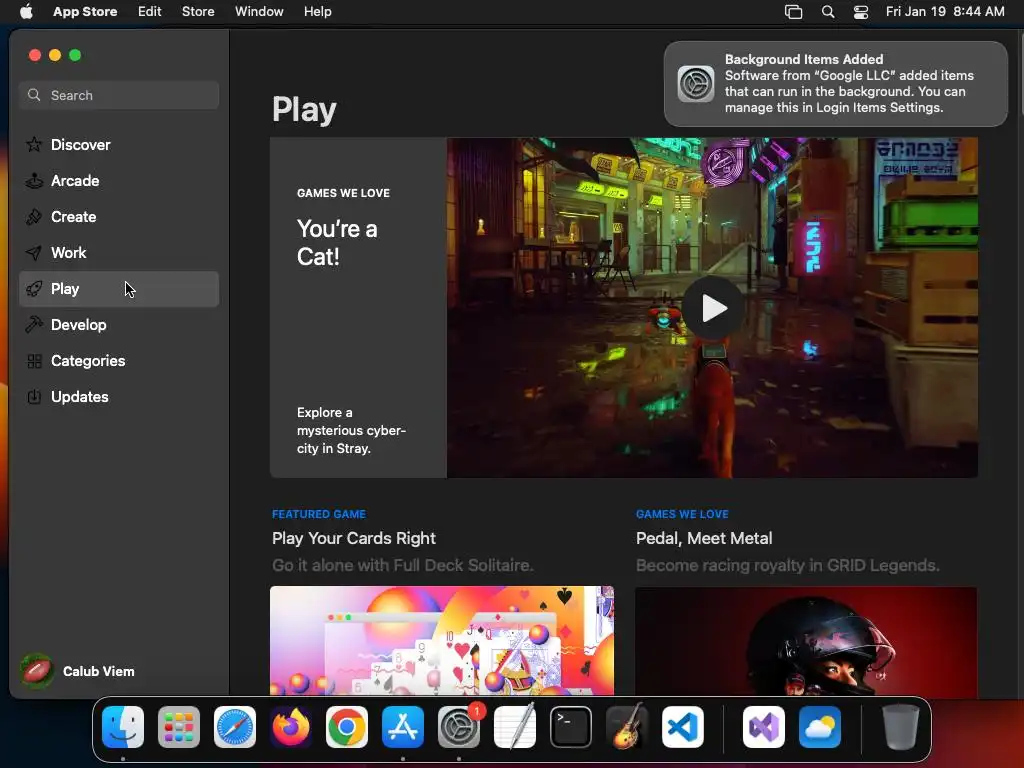Select the Create paintbrush icon

(x=34, y=217)
